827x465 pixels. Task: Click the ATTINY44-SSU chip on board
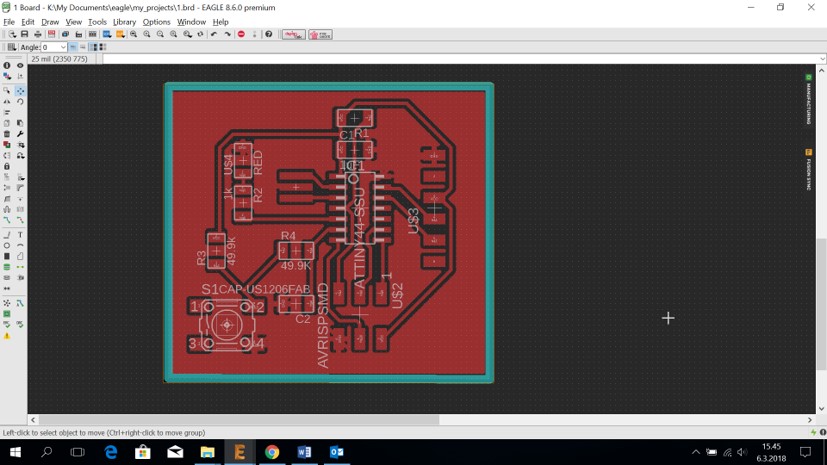click(360, 208)
